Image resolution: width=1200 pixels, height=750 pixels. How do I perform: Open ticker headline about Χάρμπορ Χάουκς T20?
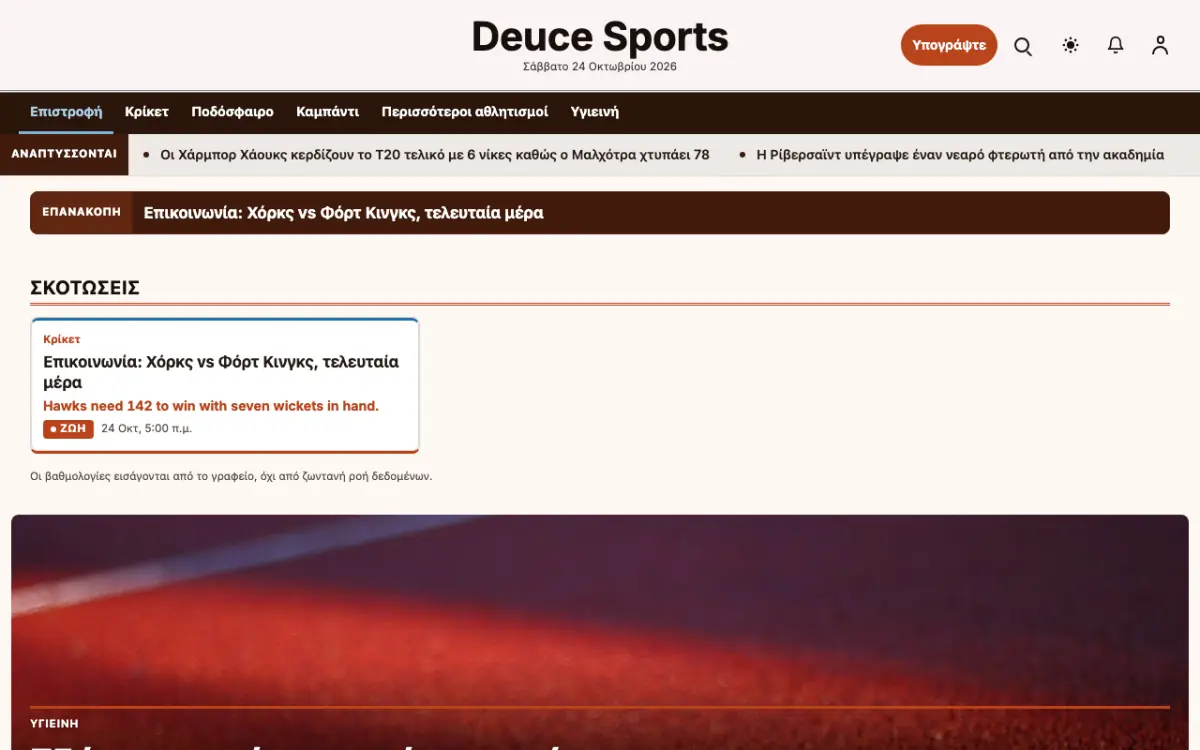435,155
